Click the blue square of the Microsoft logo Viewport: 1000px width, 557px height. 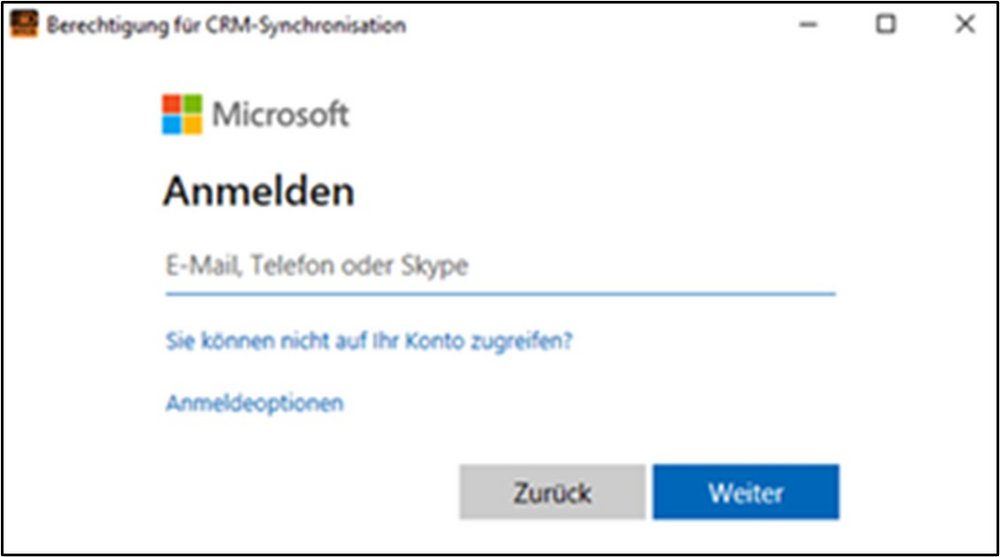(x=171, y=125)
